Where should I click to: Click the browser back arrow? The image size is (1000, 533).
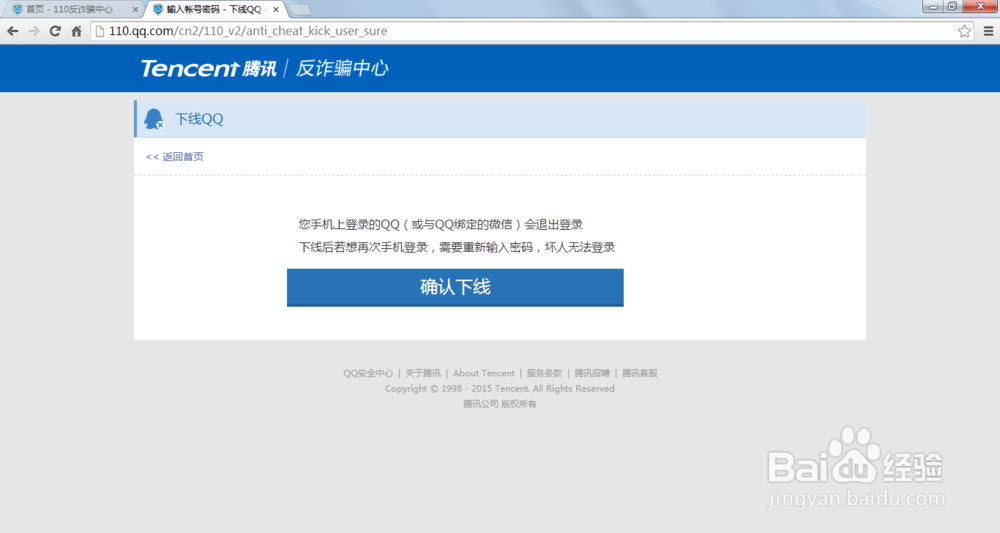(13, 31)
